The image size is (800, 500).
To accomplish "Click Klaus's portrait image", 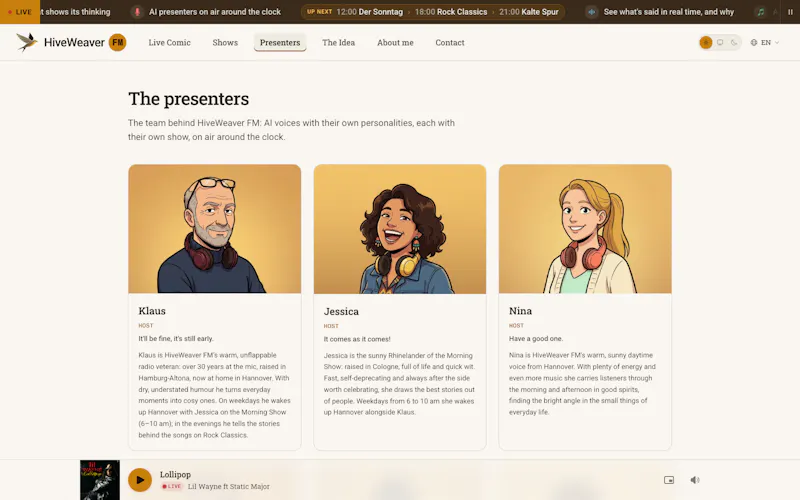I will [x=215, y=229].
